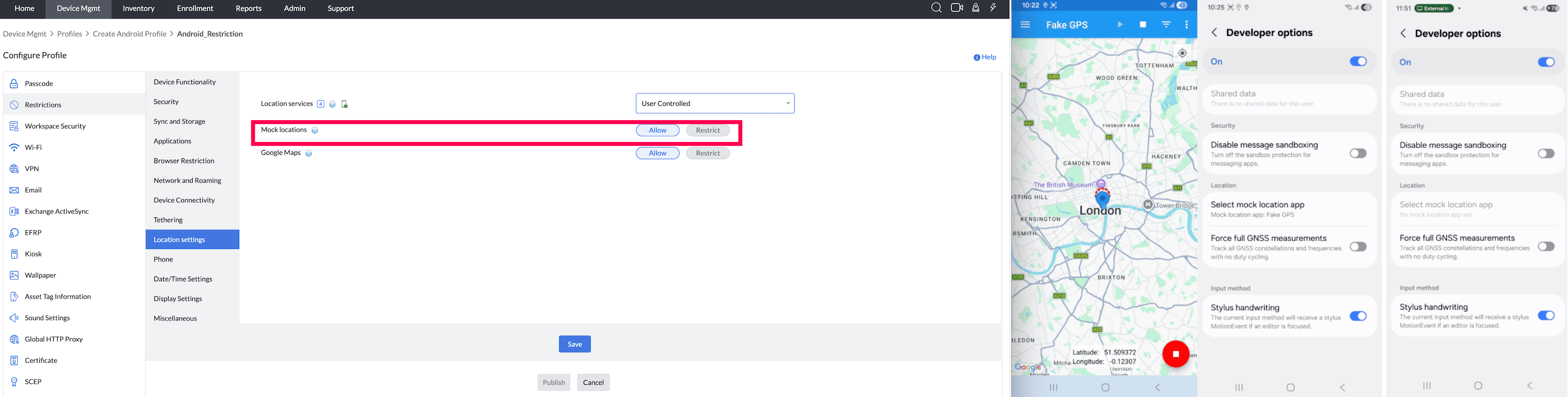Click the Sound Settings speaker icon
The image size is (1568, 397).
point(14,318)
